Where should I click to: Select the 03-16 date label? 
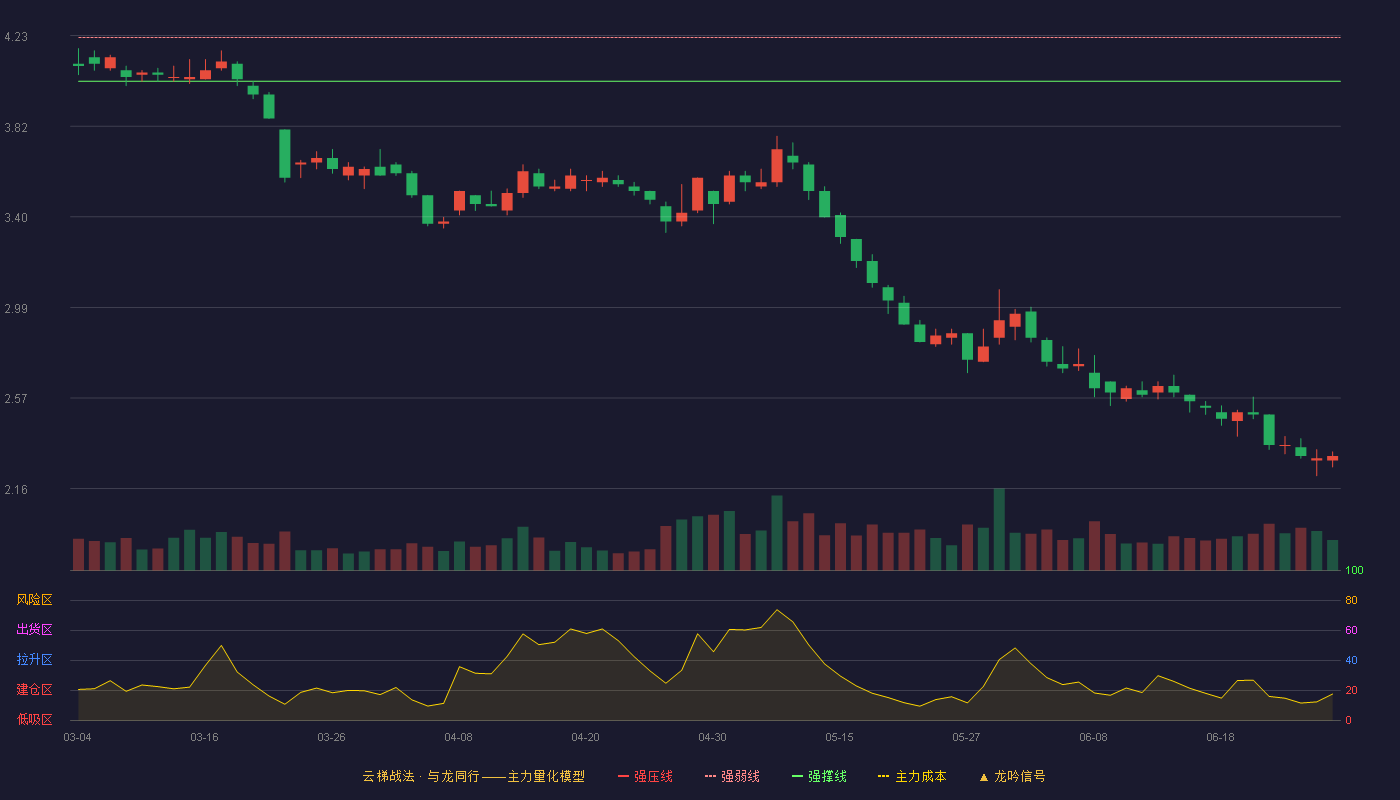coord(204,737)
